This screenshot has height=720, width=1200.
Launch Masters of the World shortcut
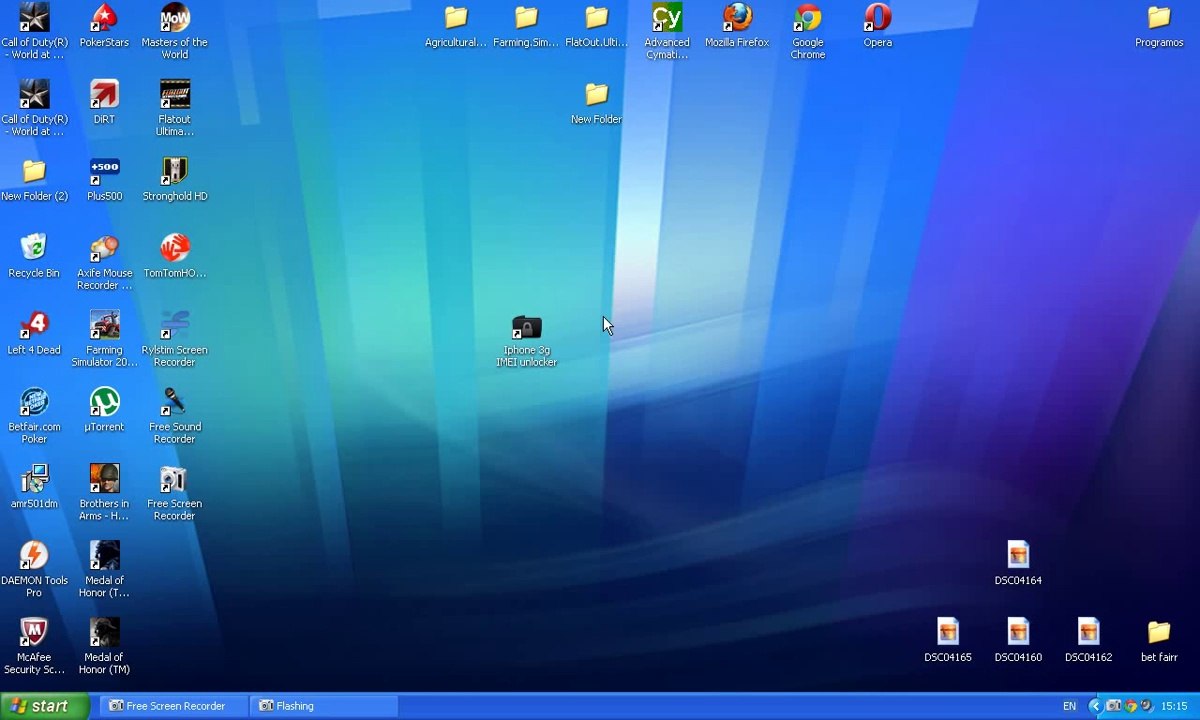174,18
